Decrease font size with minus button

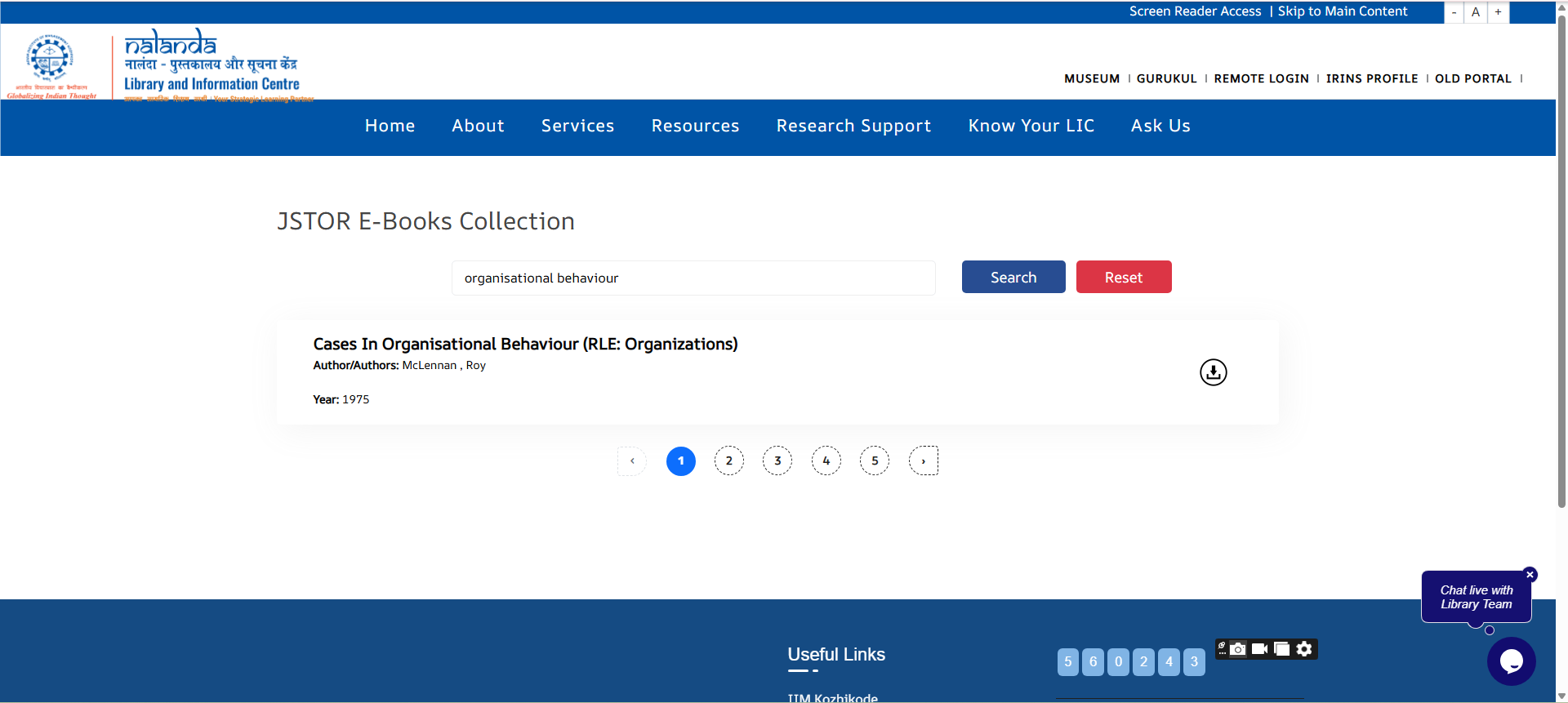click(x=1454, y=12)
